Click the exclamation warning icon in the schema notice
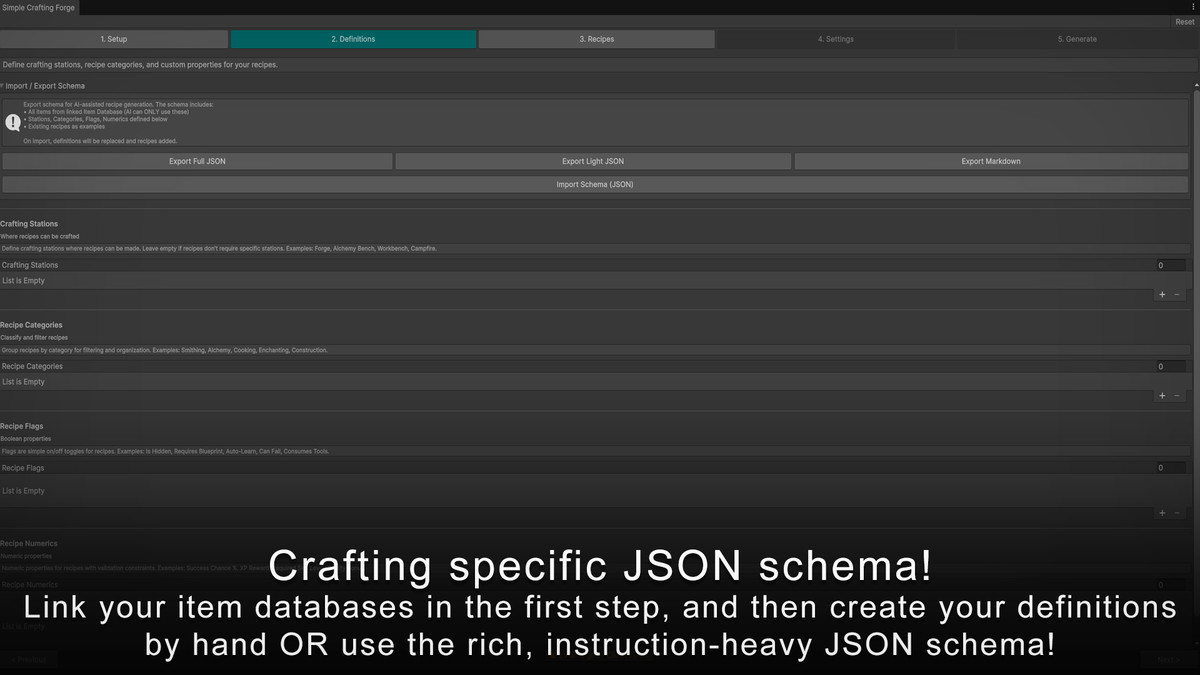 pyautogui.click(x=13, y=122)
